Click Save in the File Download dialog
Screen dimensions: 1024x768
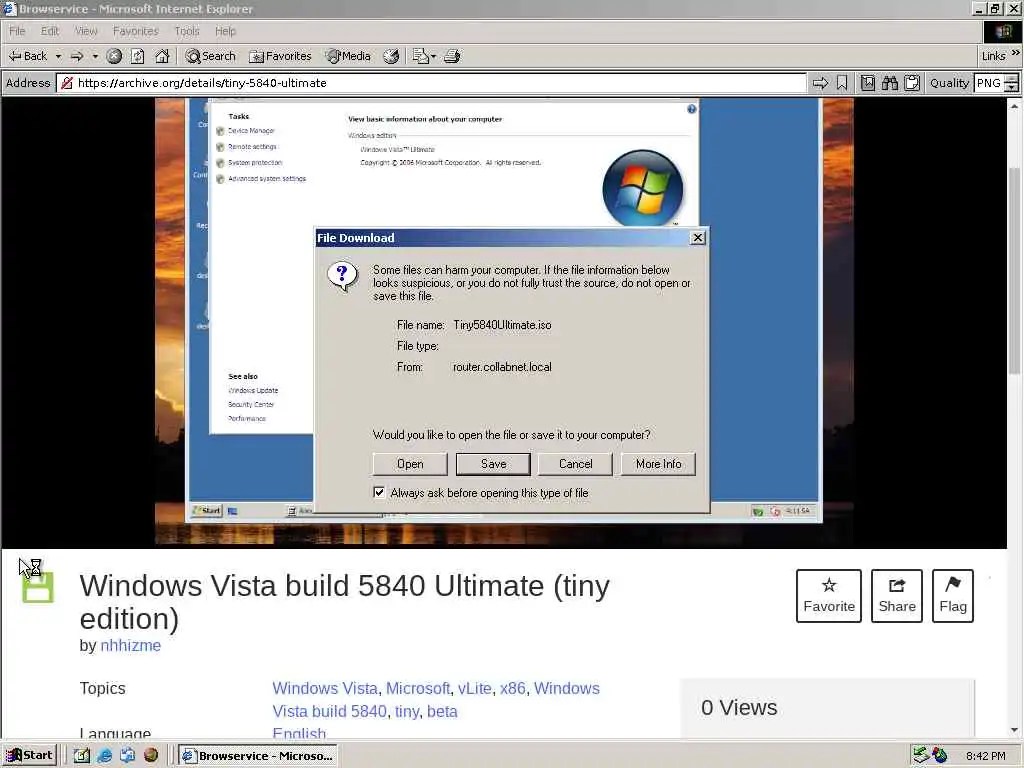click(493, 464)
